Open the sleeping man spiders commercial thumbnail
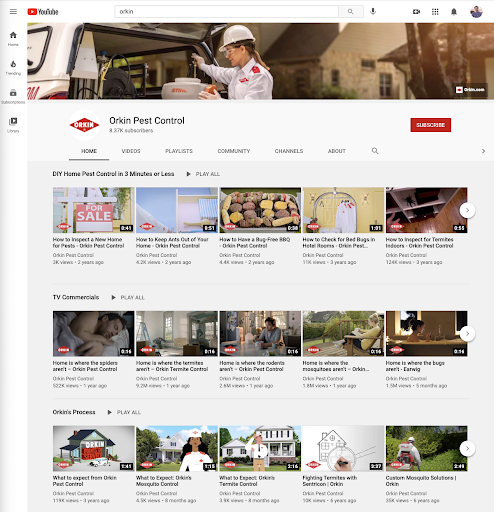 click(94, 334)
